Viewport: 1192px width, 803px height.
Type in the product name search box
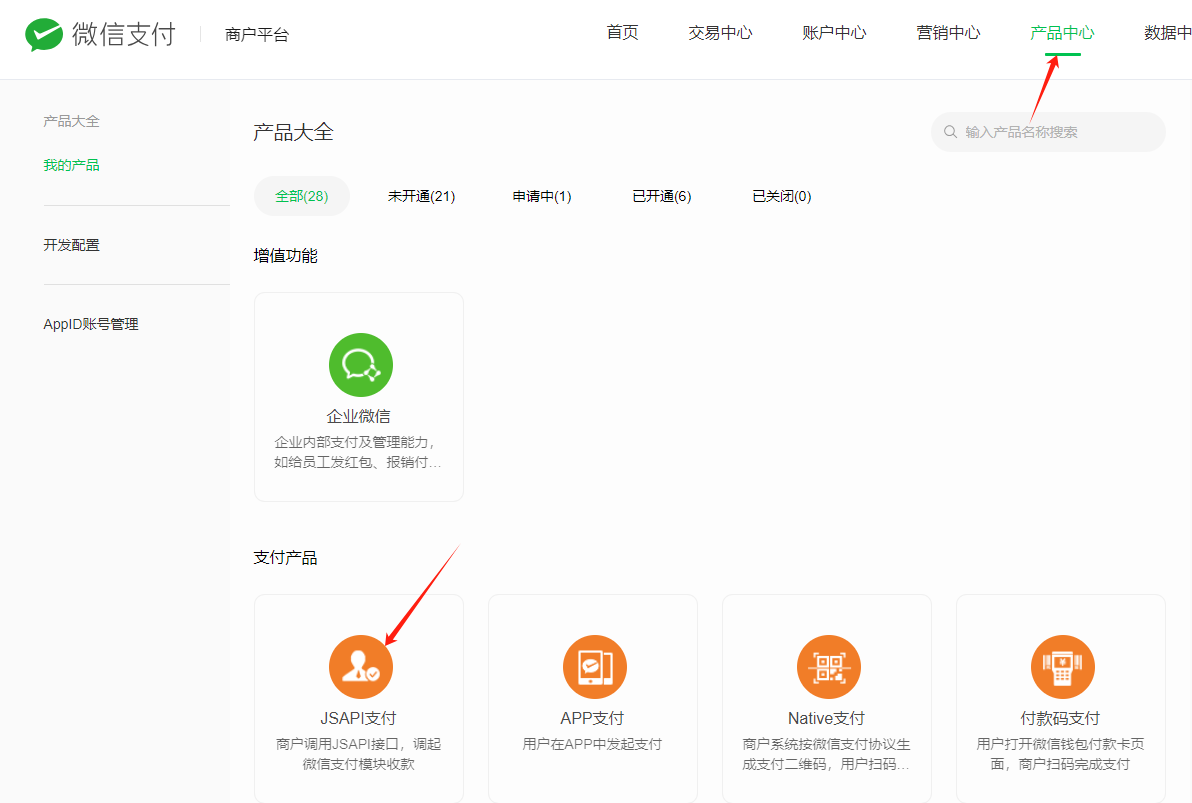[1055, 132]
